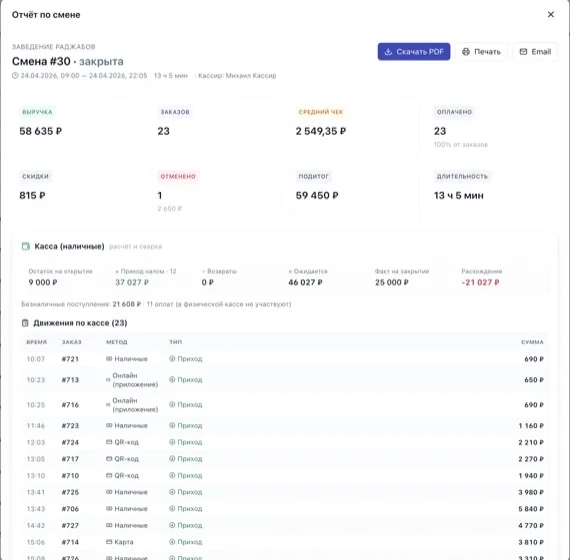This screenshot has width=570, height=560.
Task: Click opening balance value 9 000 ₽
Action: coord(43,283)
